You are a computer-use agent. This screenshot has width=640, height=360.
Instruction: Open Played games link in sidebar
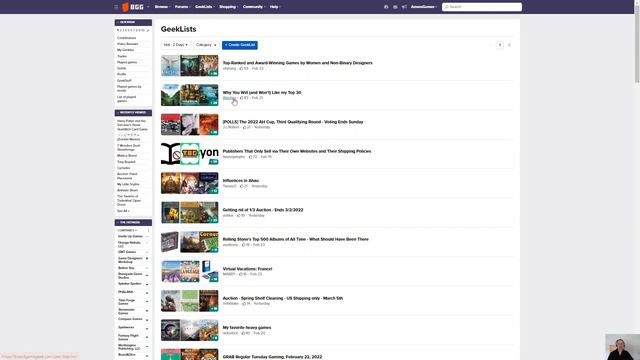point(127,62)
